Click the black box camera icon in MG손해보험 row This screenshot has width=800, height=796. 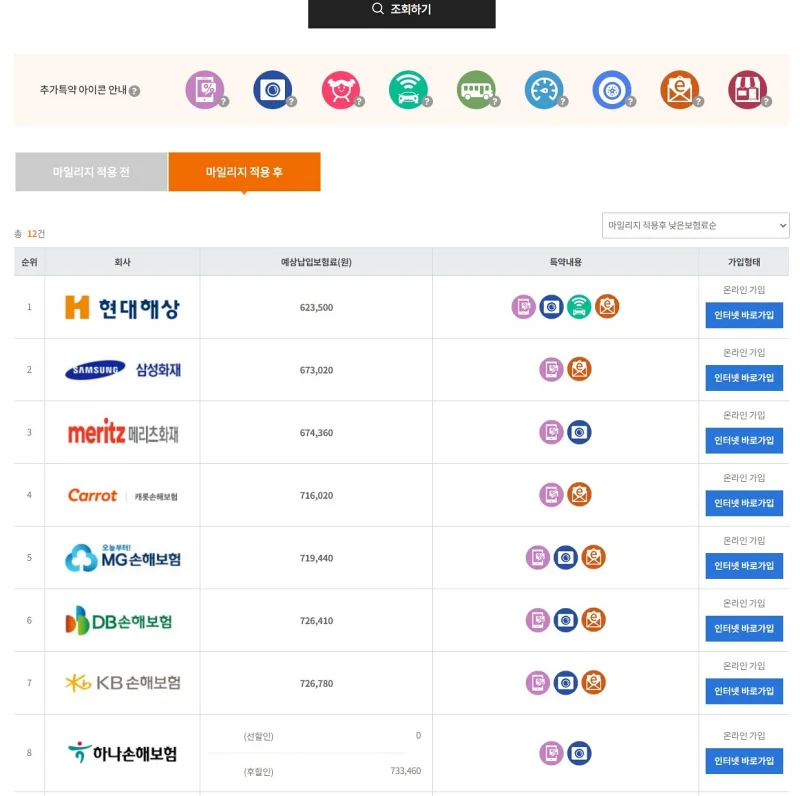point(565,557)
